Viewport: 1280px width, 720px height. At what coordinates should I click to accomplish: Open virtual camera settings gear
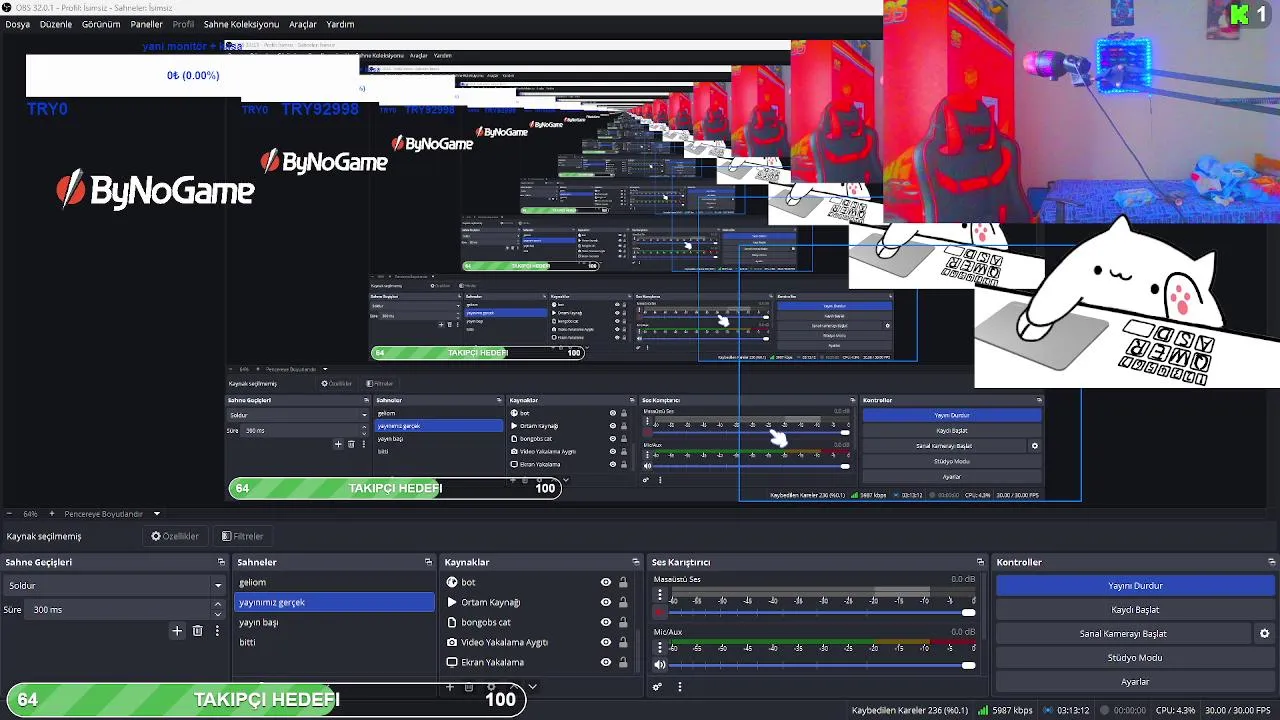[x=1264, y=633]
